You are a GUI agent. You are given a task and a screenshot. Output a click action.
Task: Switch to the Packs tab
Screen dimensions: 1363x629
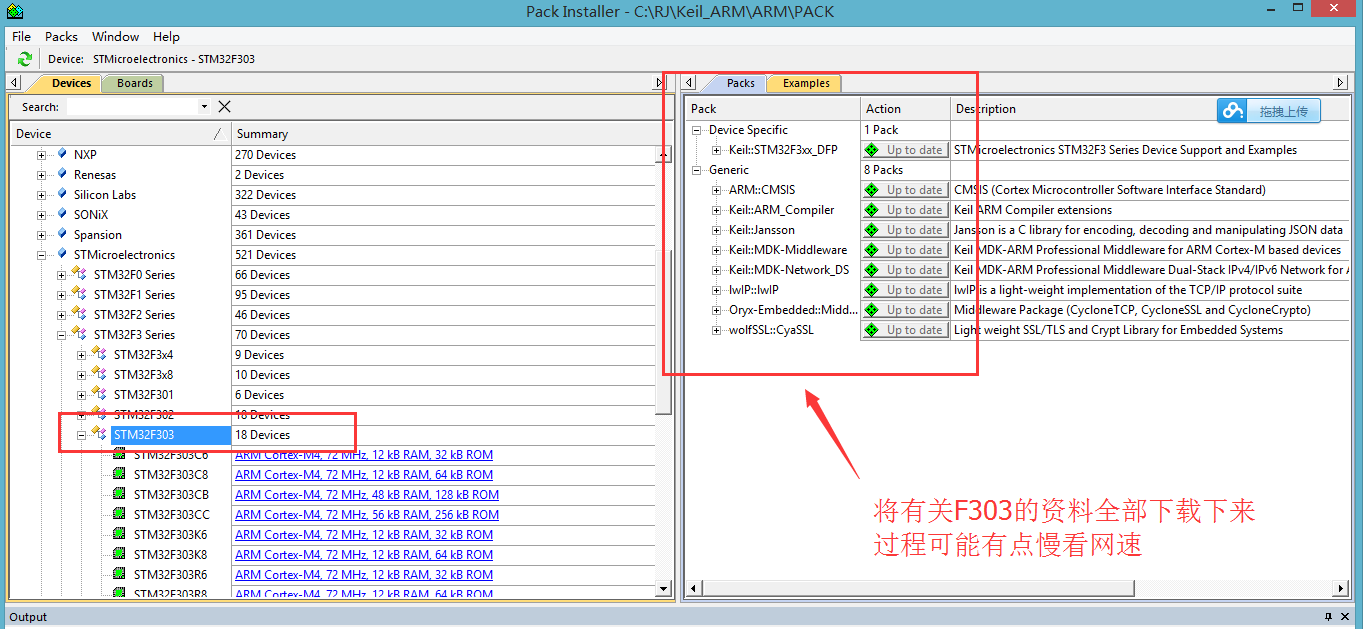(740, 83)
